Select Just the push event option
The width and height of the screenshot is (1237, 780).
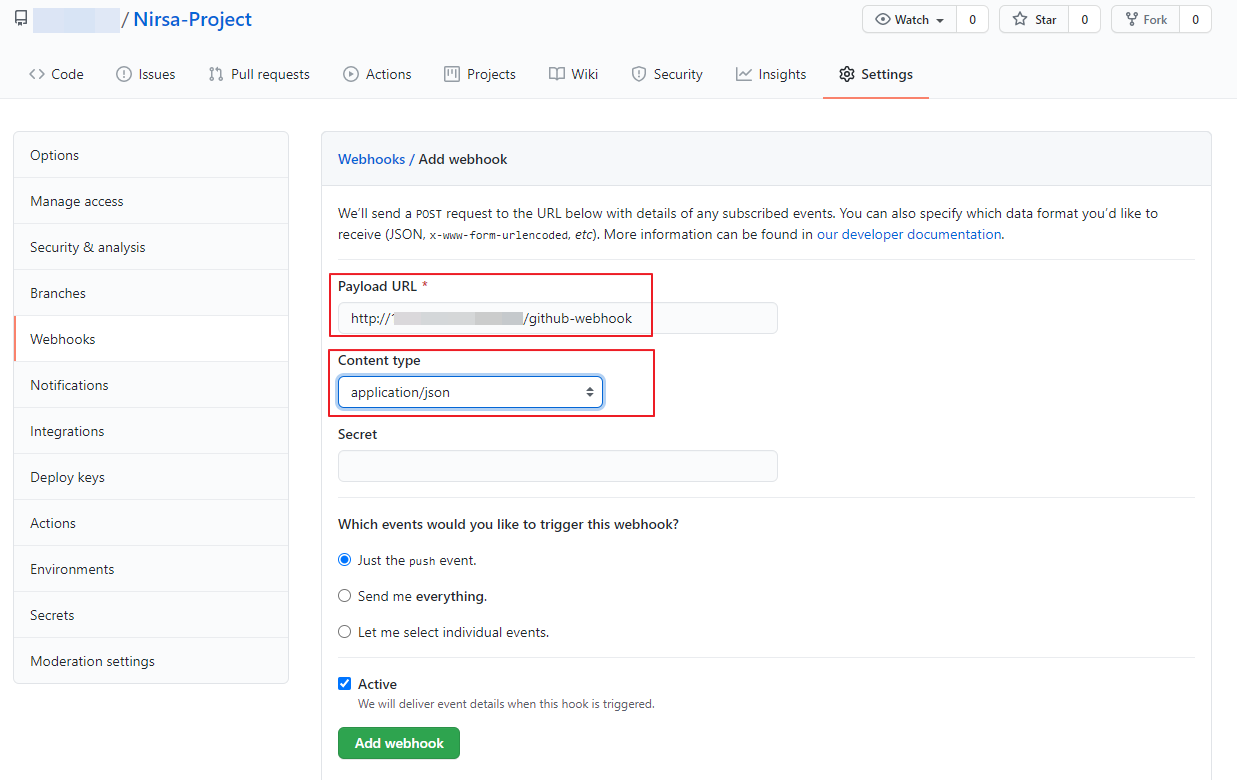345,560
